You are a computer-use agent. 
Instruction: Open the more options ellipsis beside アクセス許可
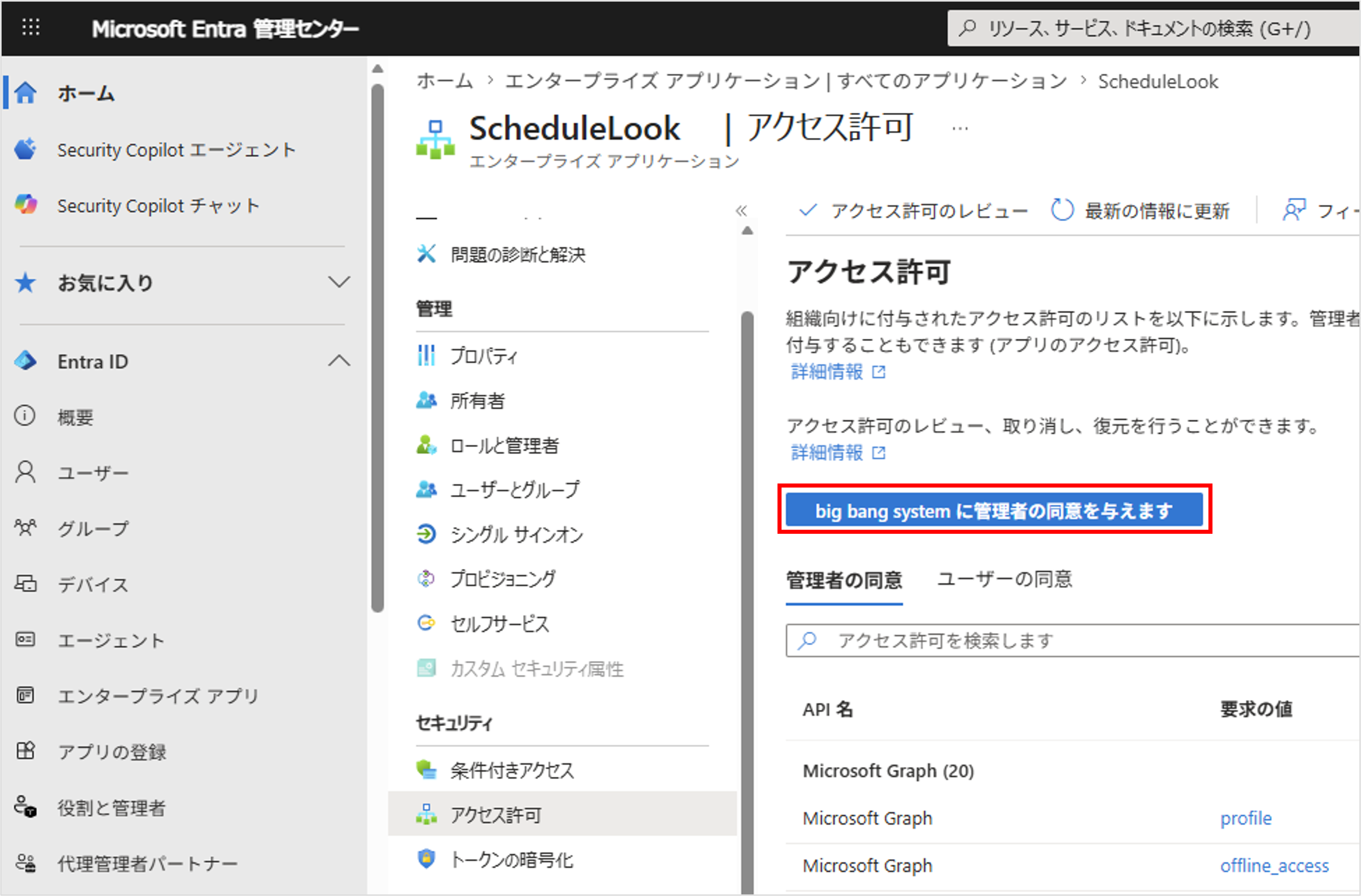960,129
